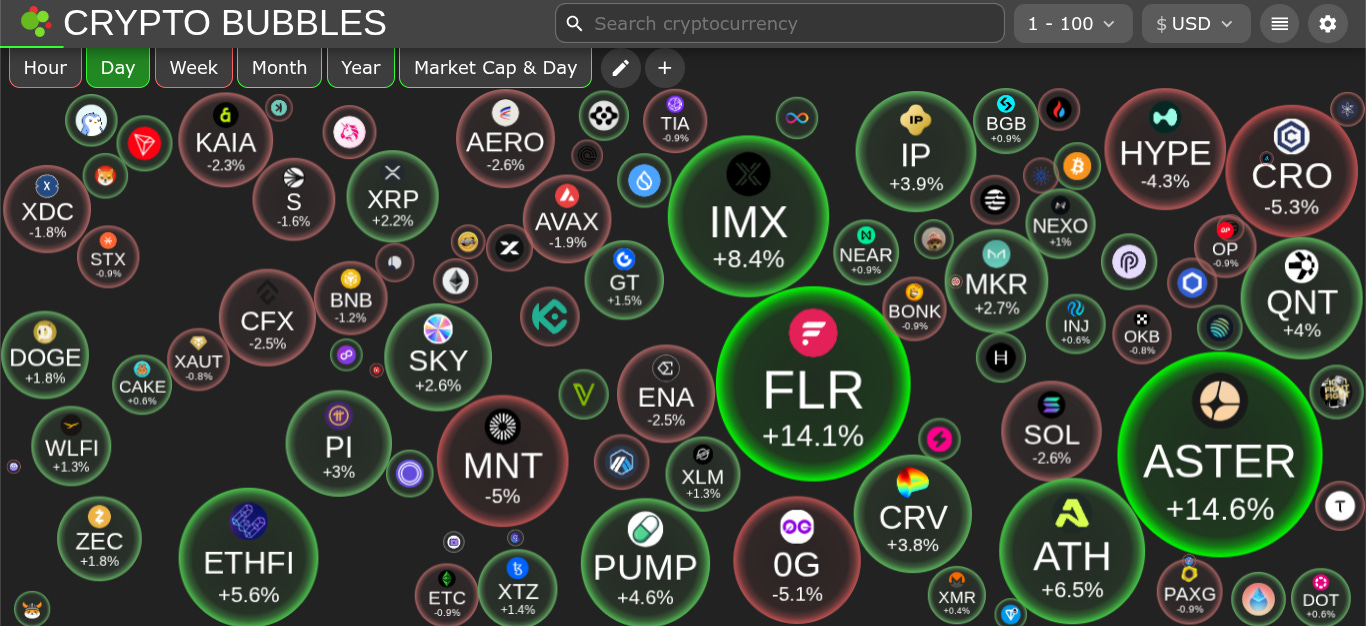Select the XAUT bubble
The width and height of the screenshot is (1366, 626).
[199, 360]
